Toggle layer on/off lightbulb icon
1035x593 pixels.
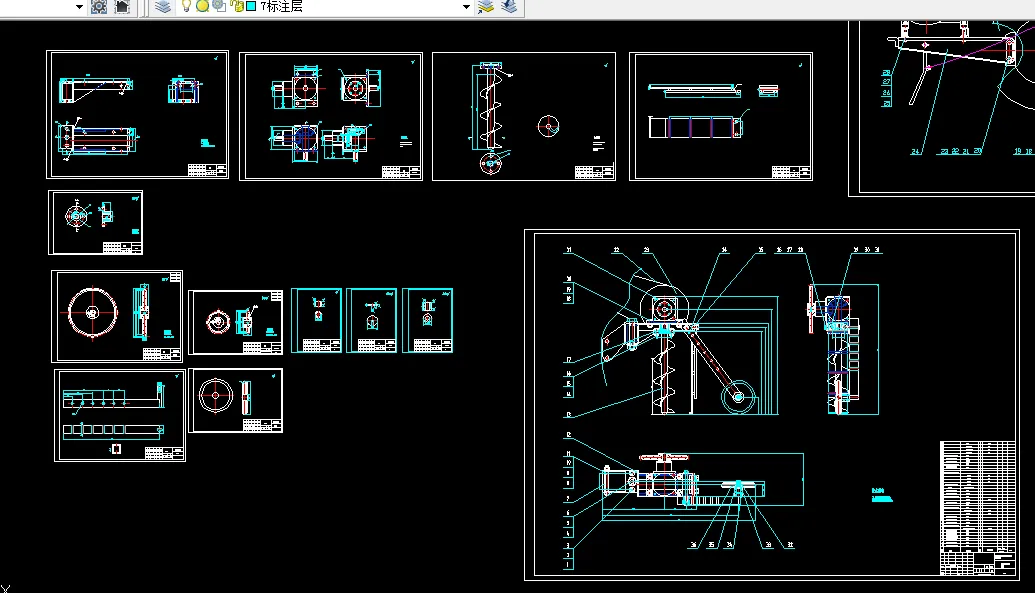point(186,6)
